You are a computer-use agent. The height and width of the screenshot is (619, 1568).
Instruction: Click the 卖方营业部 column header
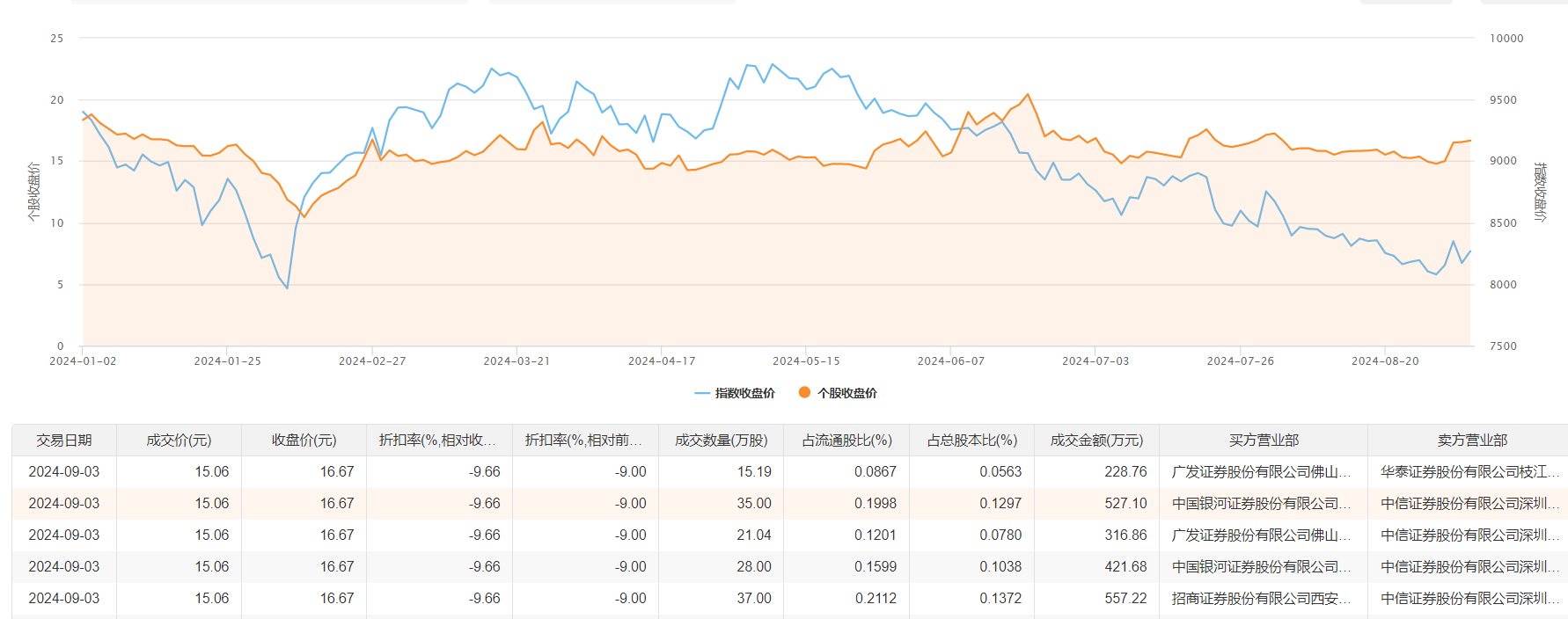click(1472, 440)
